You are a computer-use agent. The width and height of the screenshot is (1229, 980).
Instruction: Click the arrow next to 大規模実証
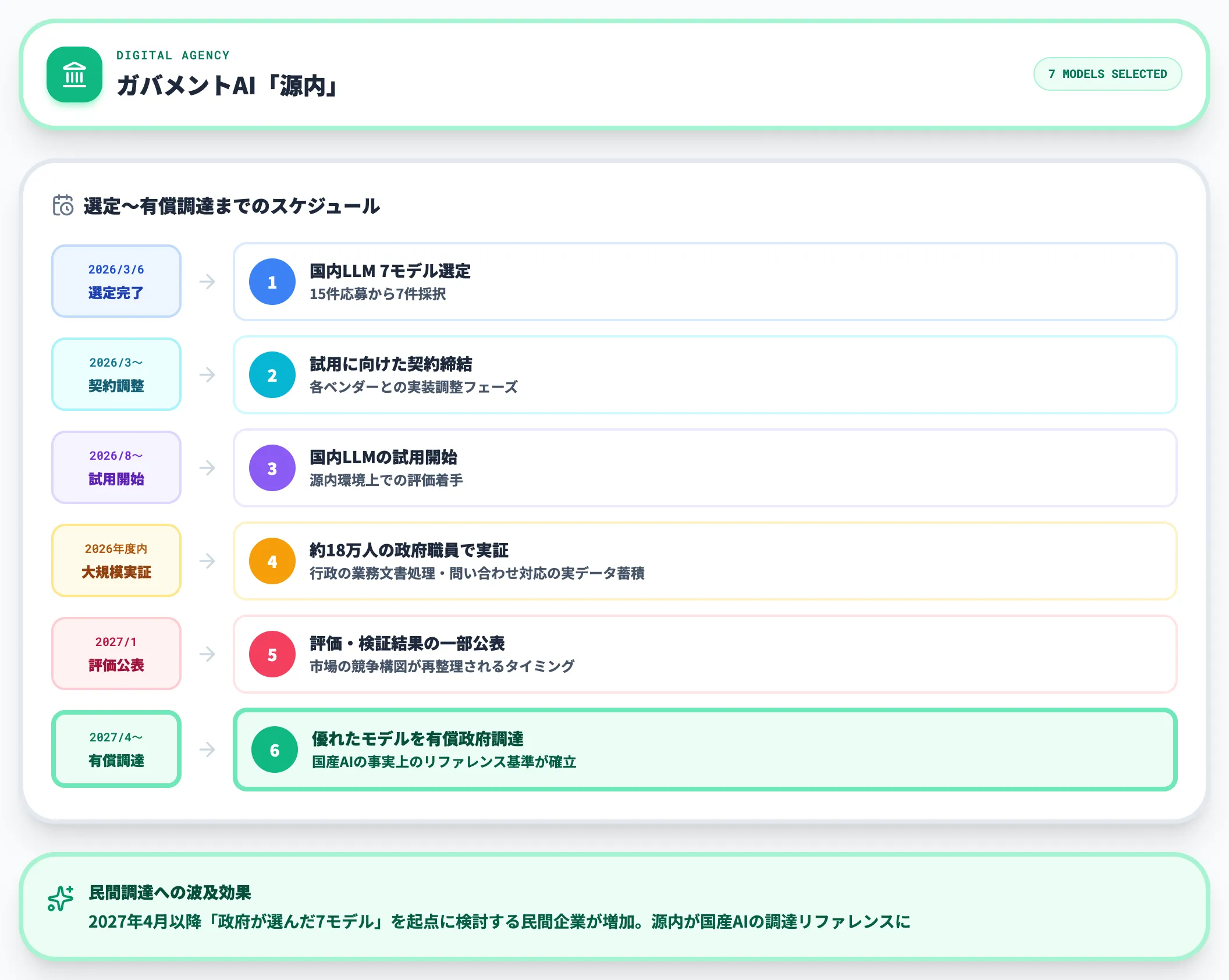[x=207, y=561]
